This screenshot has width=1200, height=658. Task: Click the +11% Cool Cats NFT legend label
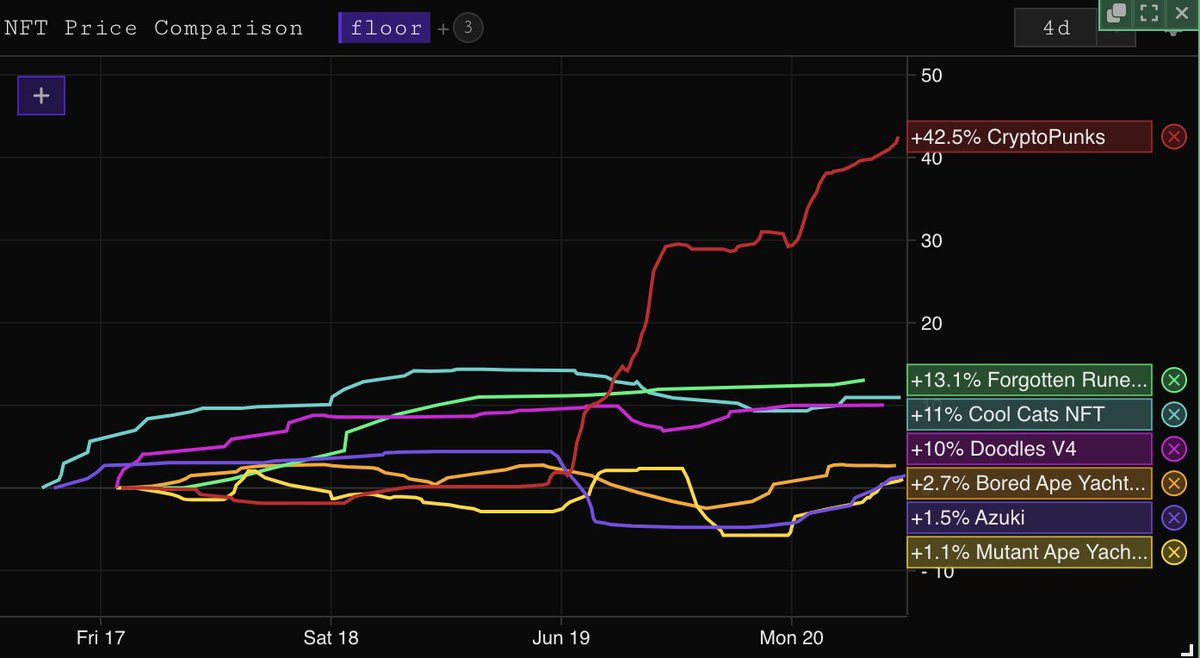click(1030, 414)
